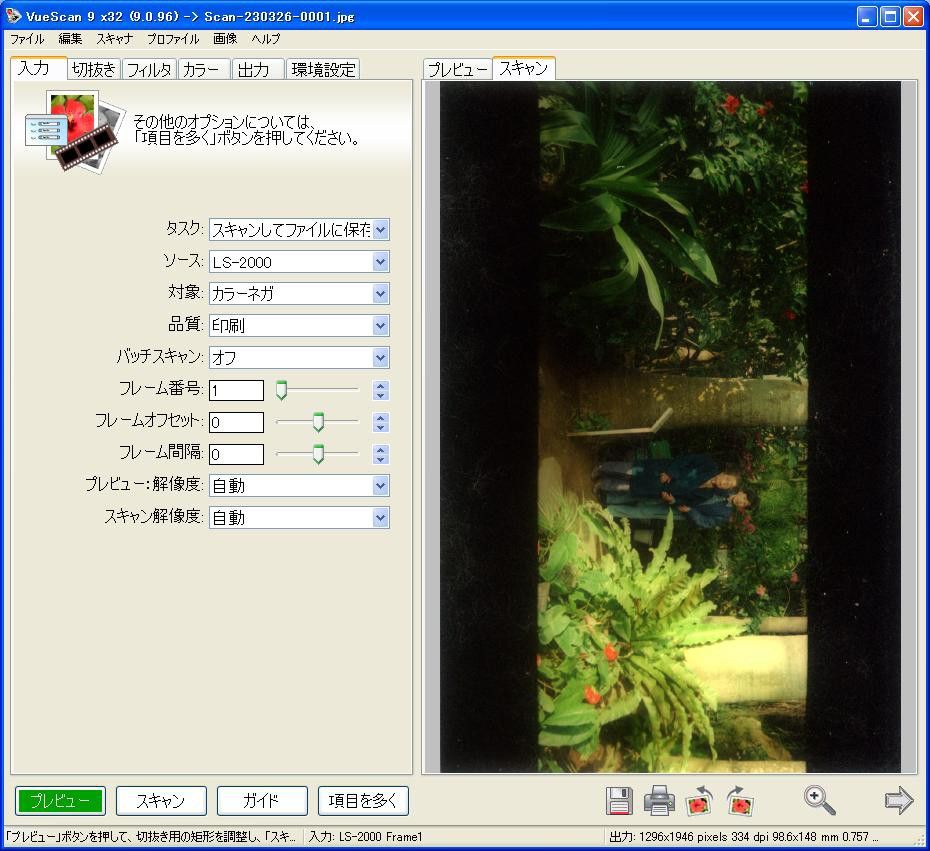Open the 対象 dropdown showing カラーネガ

299,294
